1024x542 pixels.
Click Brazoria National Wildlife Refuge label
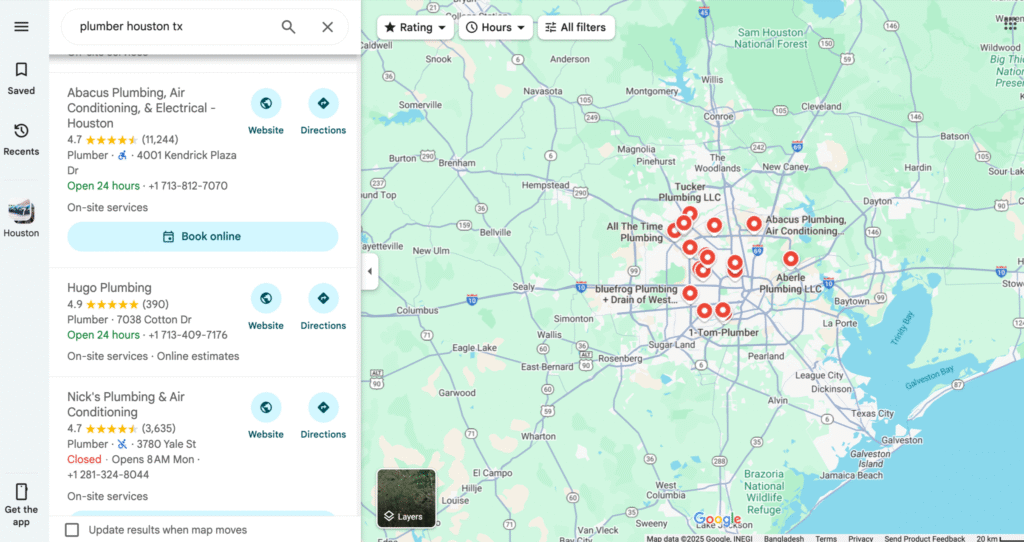pyautogui.click(x=763, y=492)
